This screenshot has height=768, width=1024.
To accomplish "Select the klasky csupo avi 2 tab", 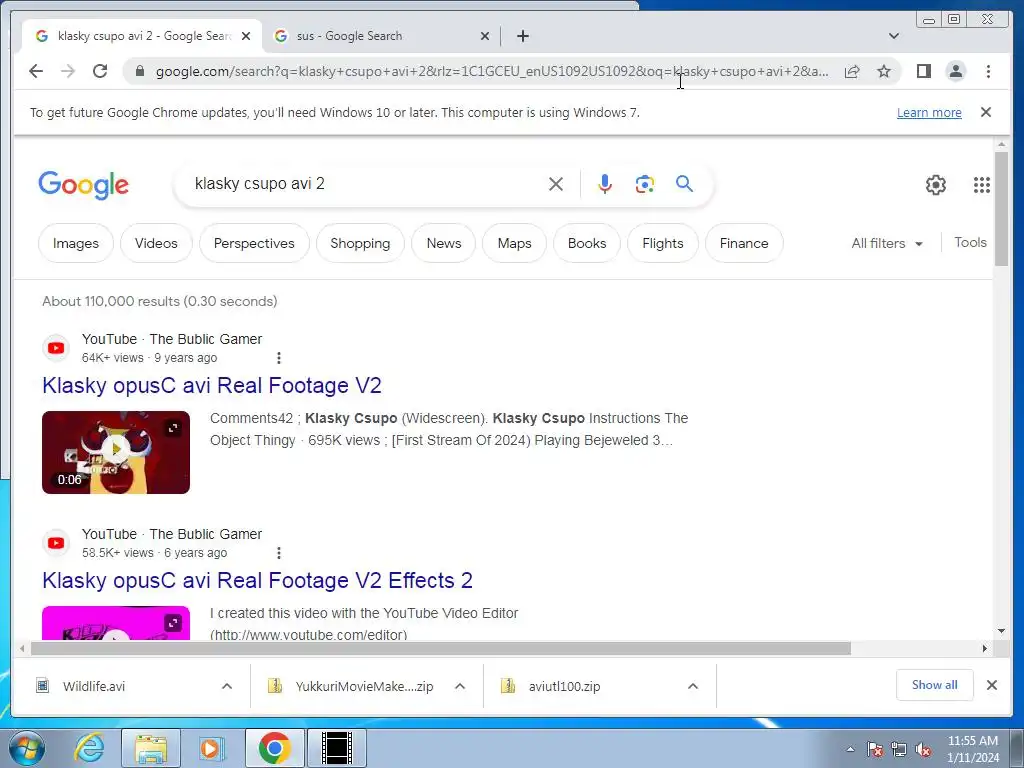I will click(142, 36).
